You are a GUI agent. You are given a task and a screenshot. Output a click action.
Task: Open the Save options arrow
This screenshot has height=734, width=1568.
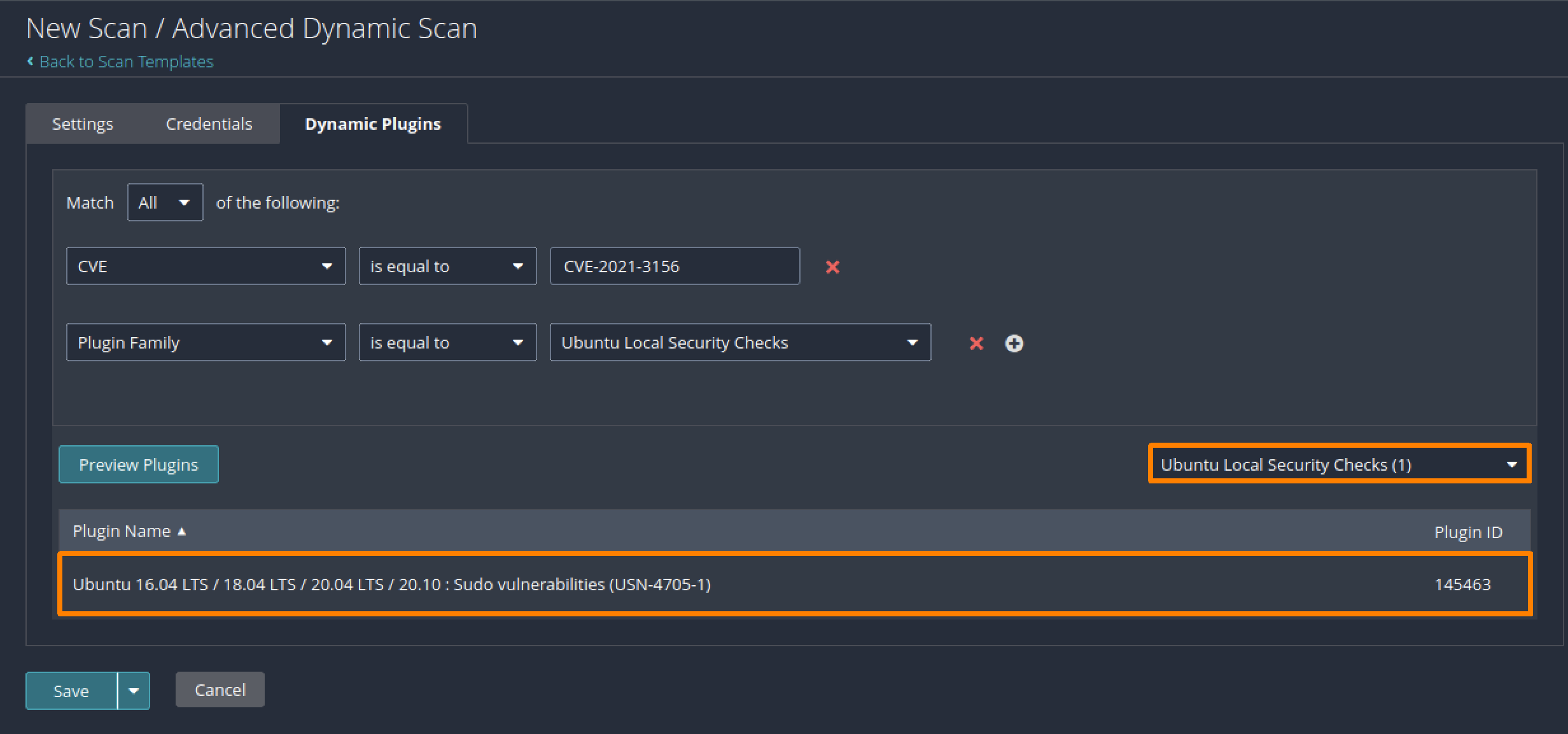(134, 691)
